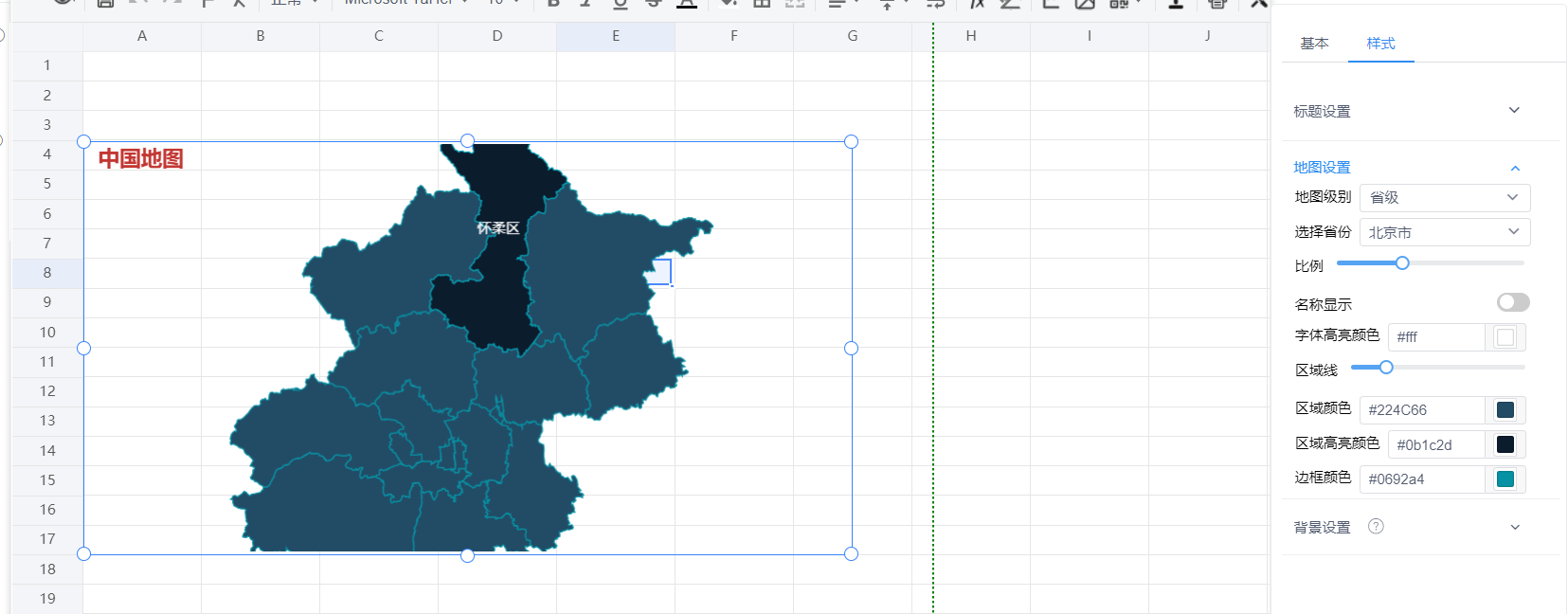Toggle the 名称显示 switch
This screenshot has width=1568, height=614.
pyautogui.click(x=1513, y=302)
